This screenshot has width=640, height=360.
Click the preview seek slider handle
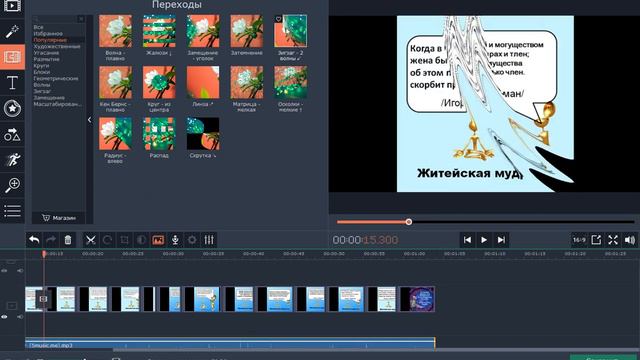[409, 222]
